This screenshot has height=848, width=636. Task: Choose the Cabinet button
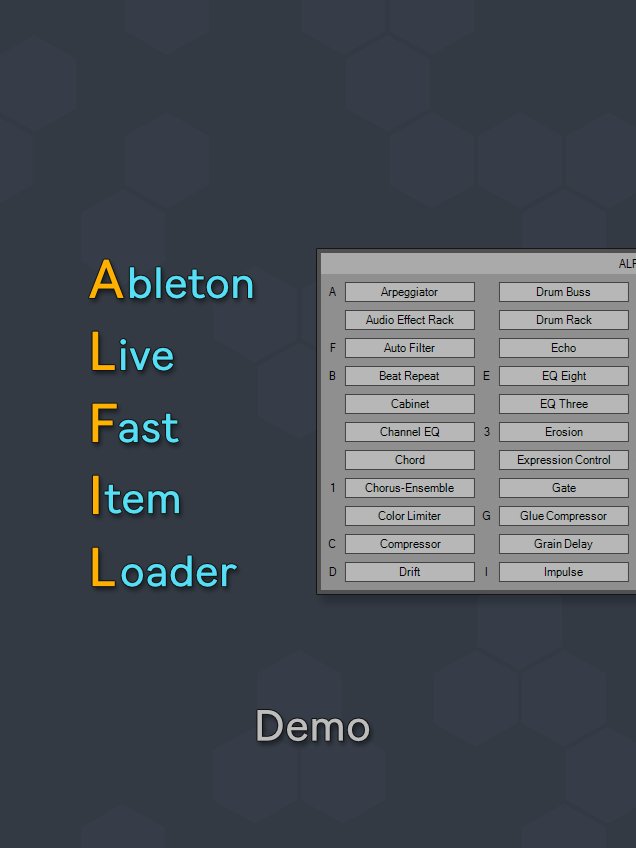410,404
